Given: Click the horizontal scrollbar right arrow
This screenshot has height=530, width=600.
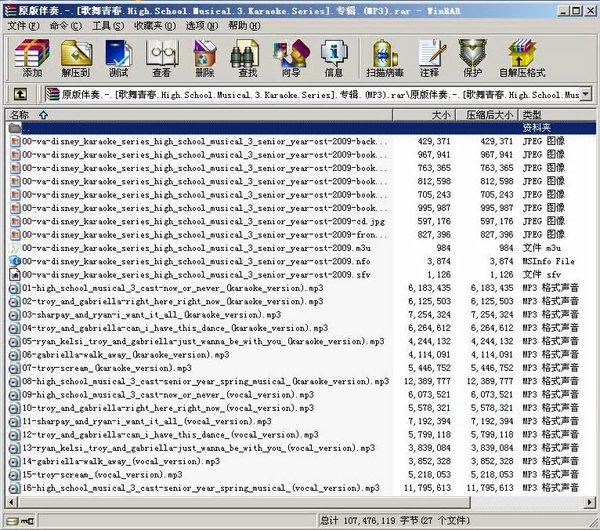Looking at the screenshot, I should pos(590,501).
